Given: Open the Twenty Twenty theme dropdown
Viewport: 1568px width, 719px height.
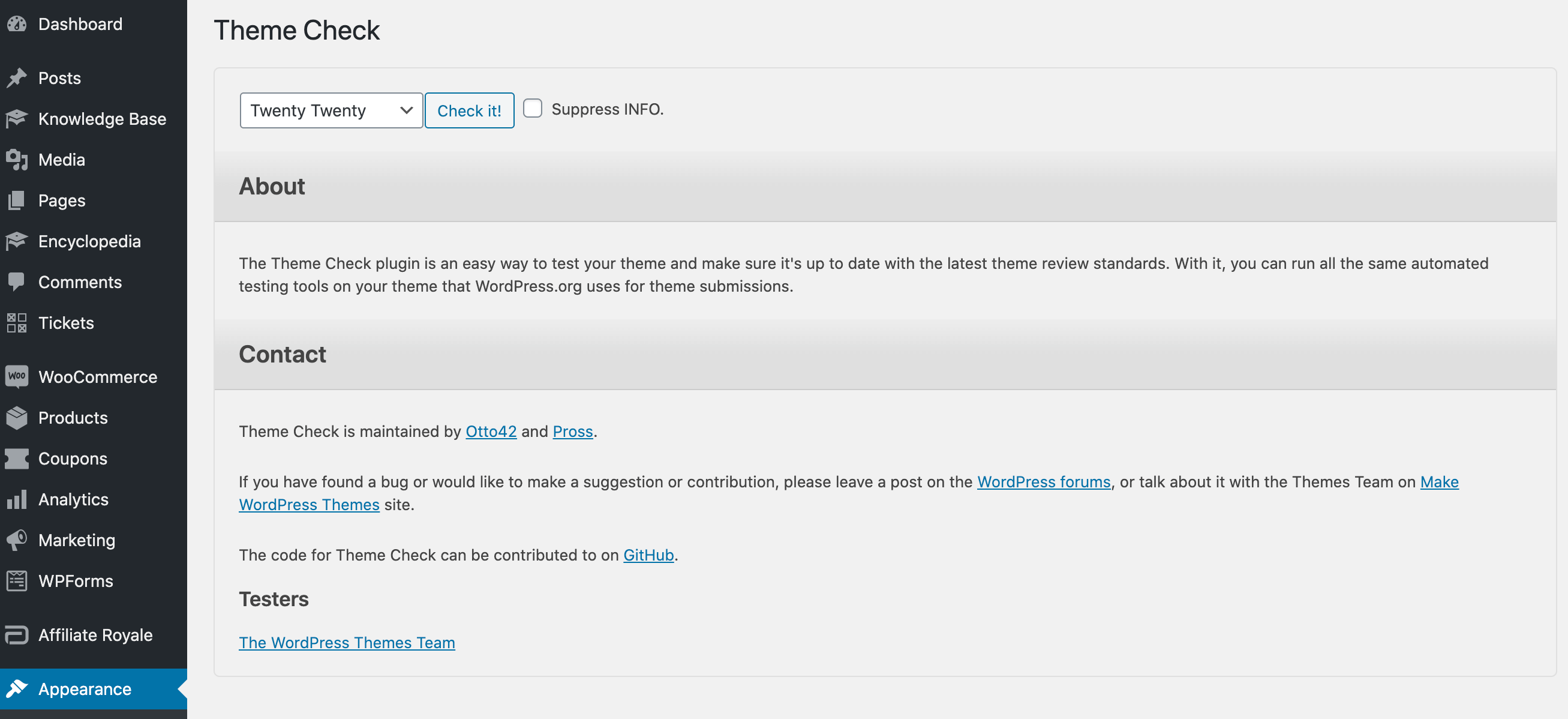Looking at the screenshot, I should 331,110.
